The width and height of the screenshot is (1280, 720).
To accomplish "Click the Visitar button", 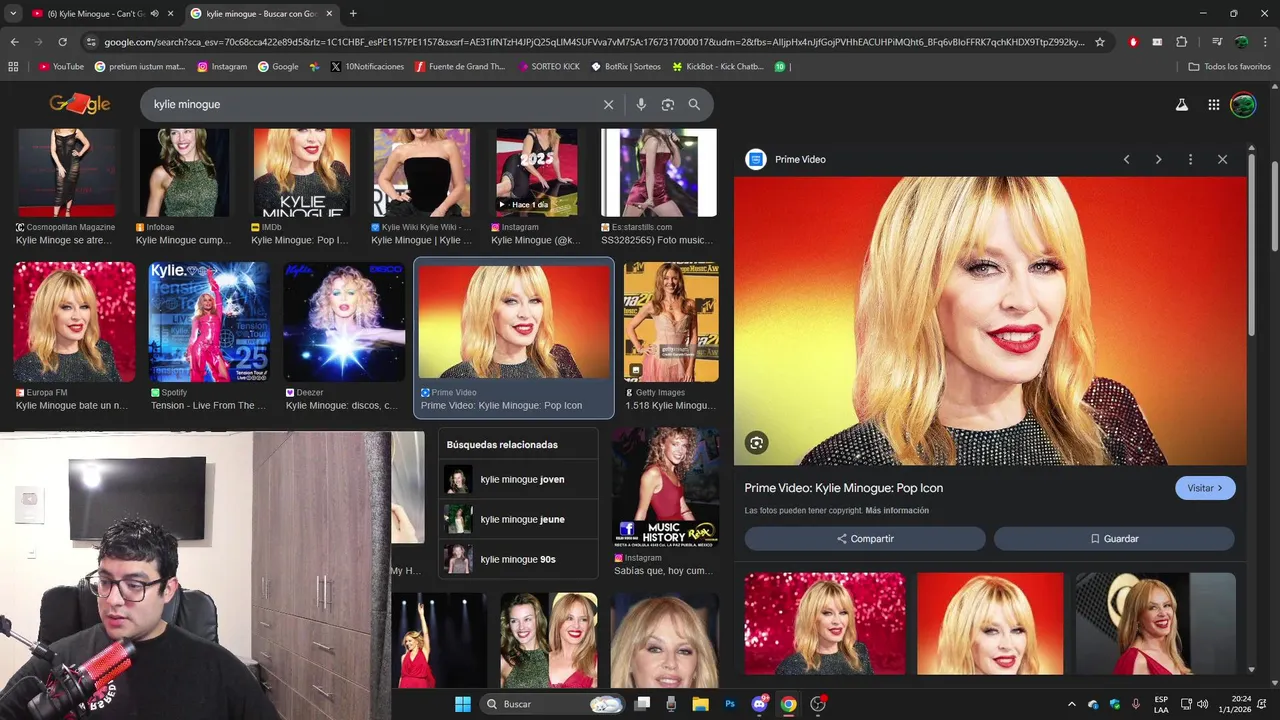I will click(x=1205, y=488).
